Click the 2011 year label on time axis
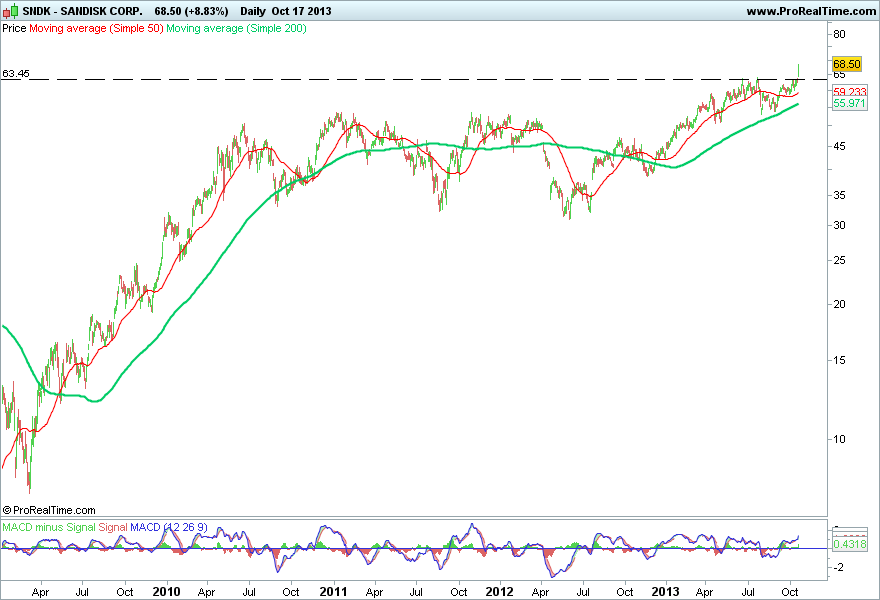The height and width of the screenshot is (600, 880). click(333, 592)
